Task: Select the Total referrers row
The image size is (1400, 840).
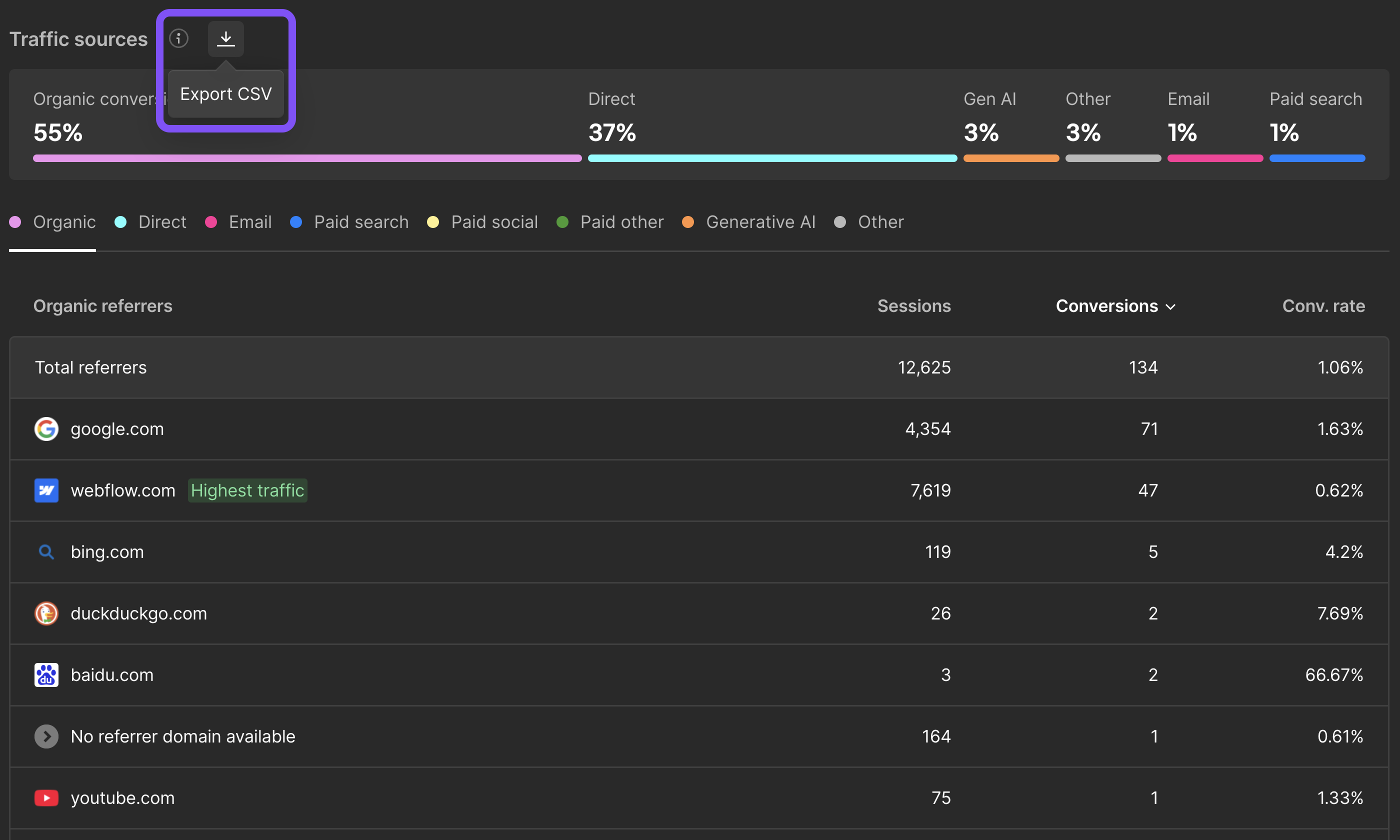Action: pyautogui.click(x=90, y=367)
